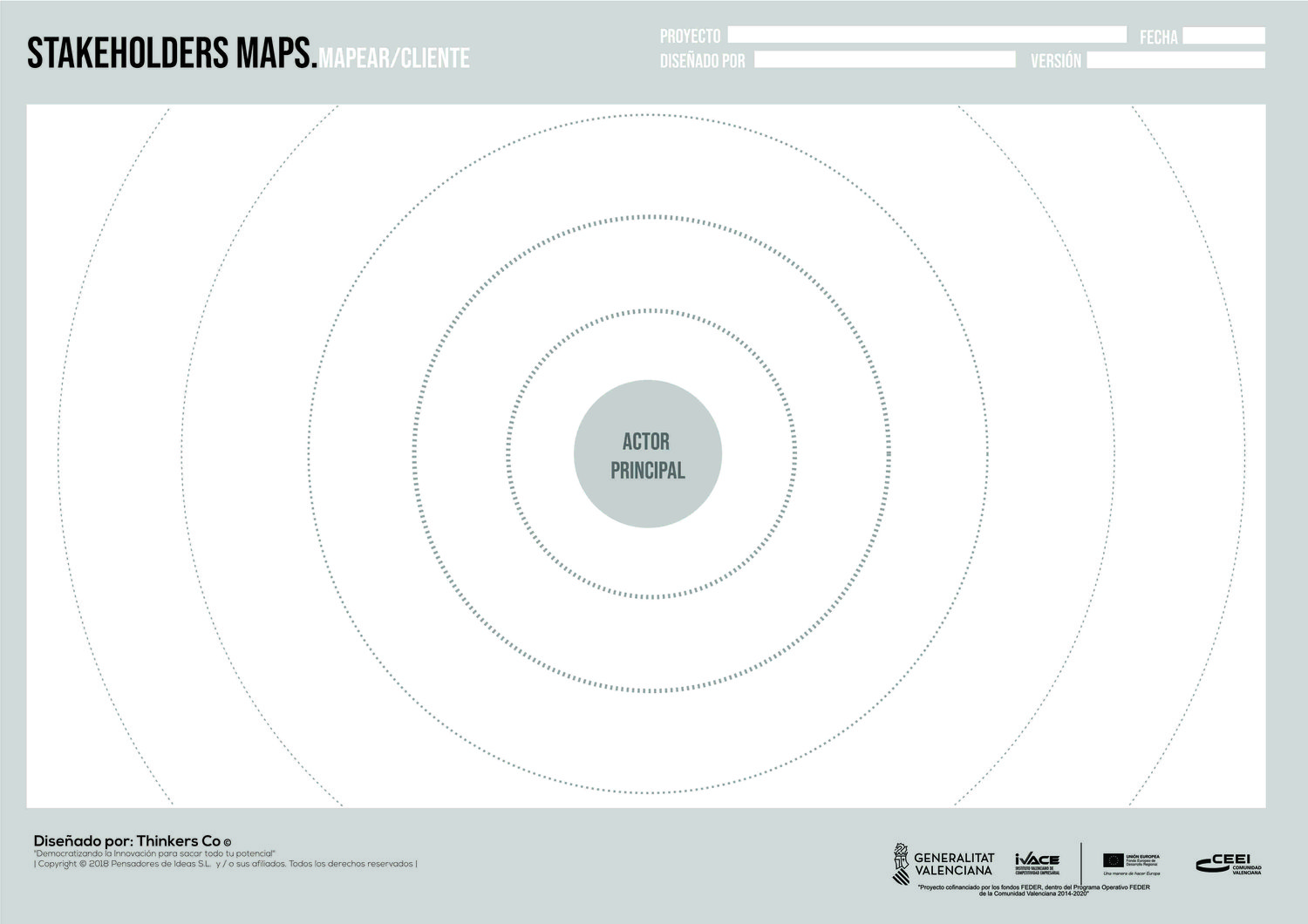Viewport: 1308px width, 924px height.
Task: Click the Stakeholders Maps title
Action: 171,54
